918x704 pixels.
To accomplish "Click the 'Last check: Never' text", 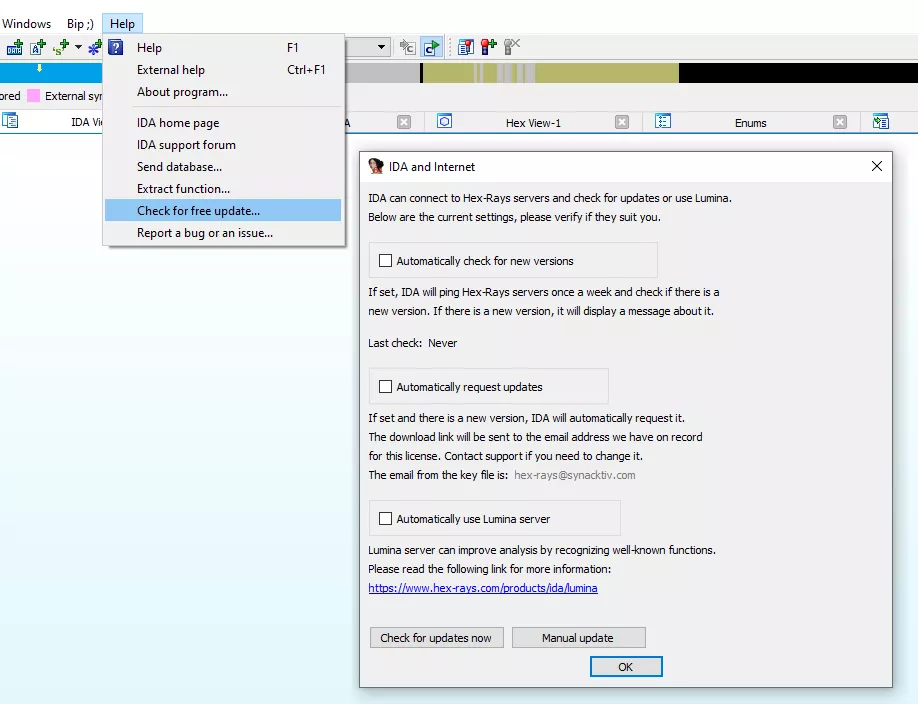I will [412, 343].
